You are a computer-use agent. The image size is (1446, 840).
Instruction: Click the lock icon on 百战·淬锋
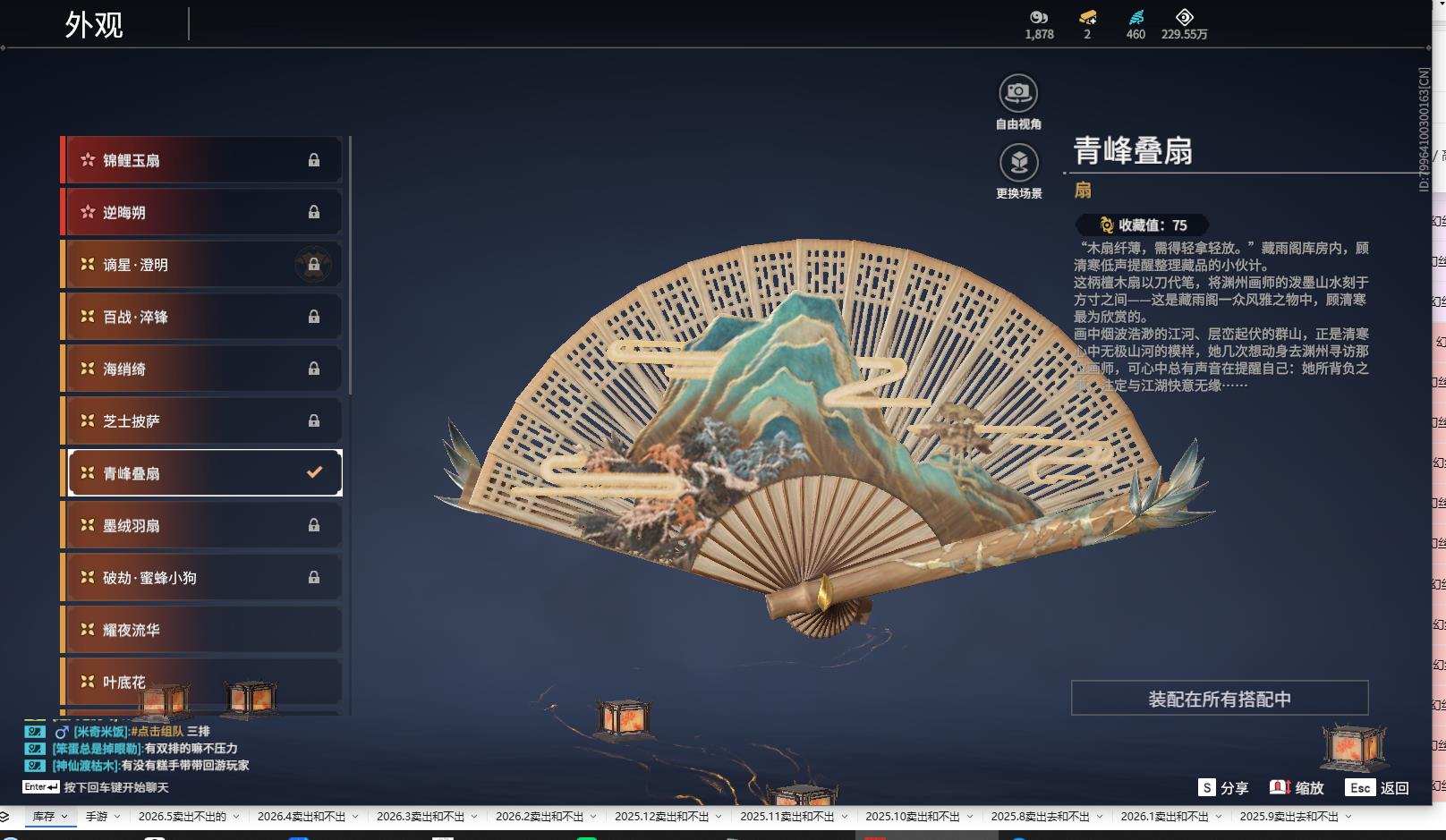coord(314,317)
